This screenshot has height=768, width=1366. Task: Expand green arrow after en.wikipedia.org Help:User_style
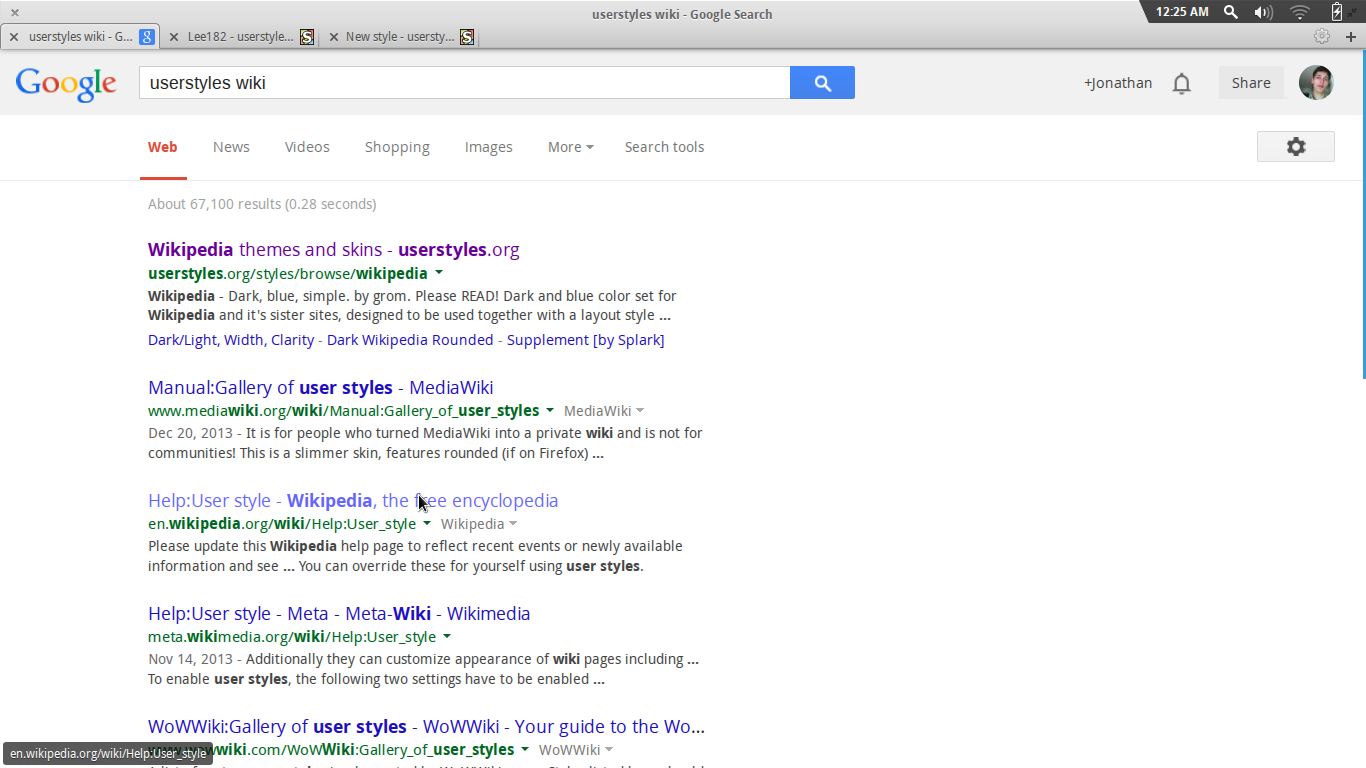427,524
